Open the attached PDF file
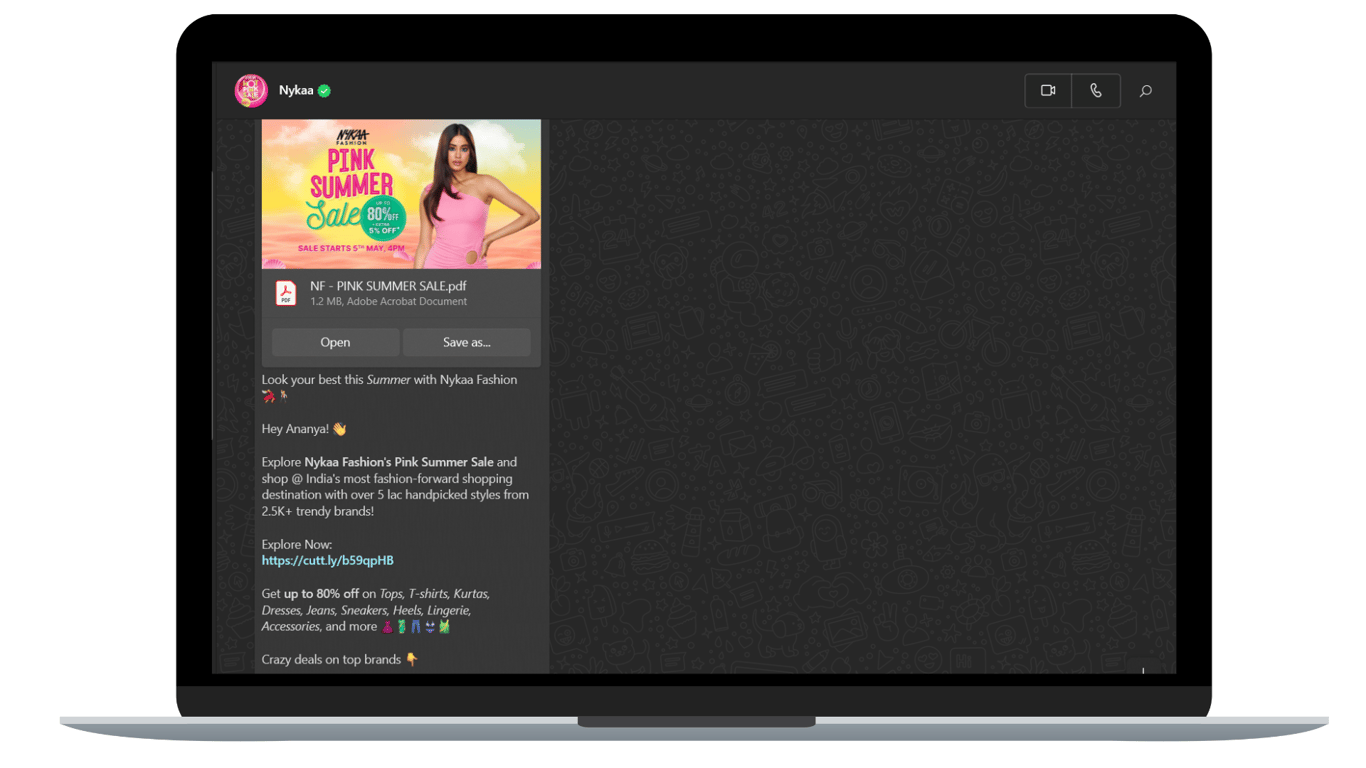 click(335, 342)
